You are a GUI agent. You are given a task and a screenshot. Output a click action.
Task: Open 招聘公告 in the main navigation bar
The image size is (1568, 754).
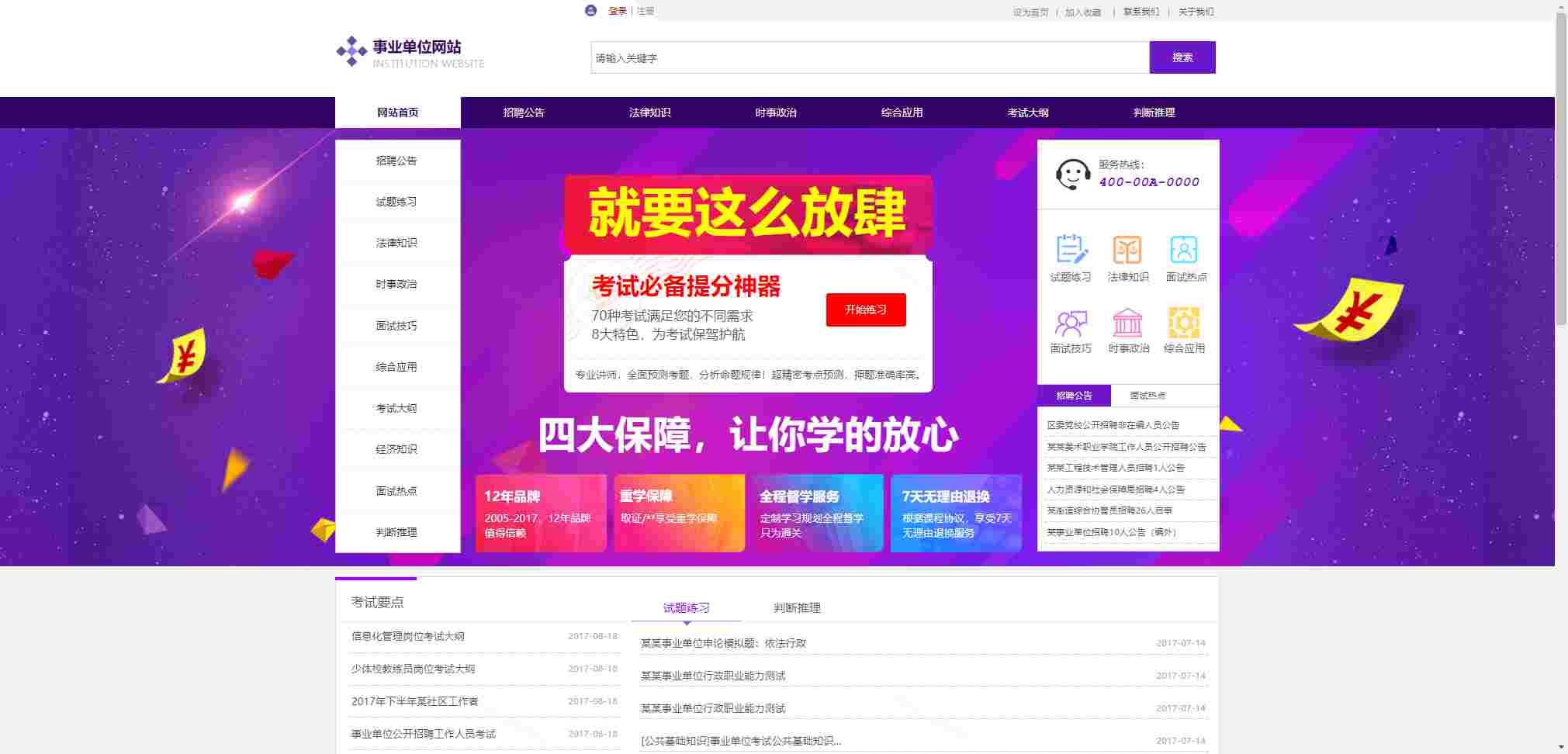524,112
